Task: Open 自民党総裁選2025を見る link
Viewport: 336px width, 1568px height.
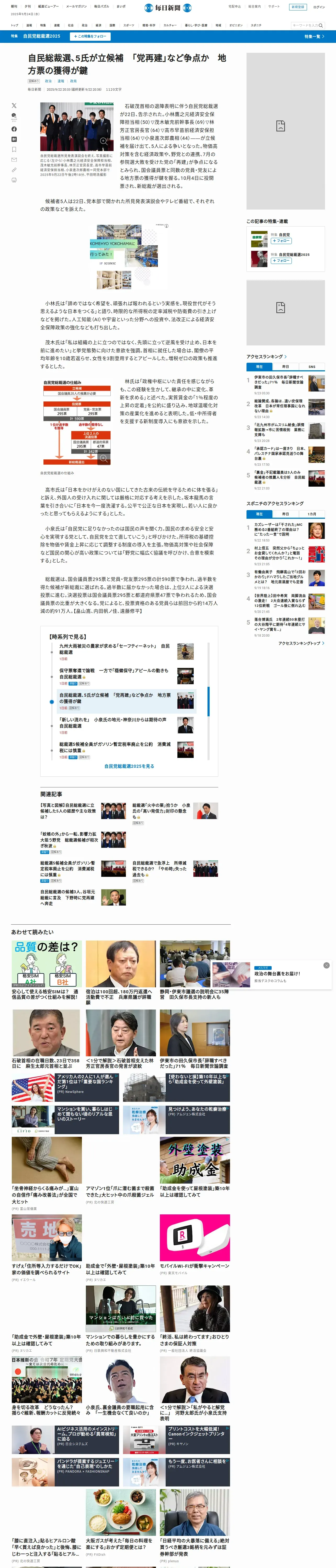Action: (x=129, y=766)
